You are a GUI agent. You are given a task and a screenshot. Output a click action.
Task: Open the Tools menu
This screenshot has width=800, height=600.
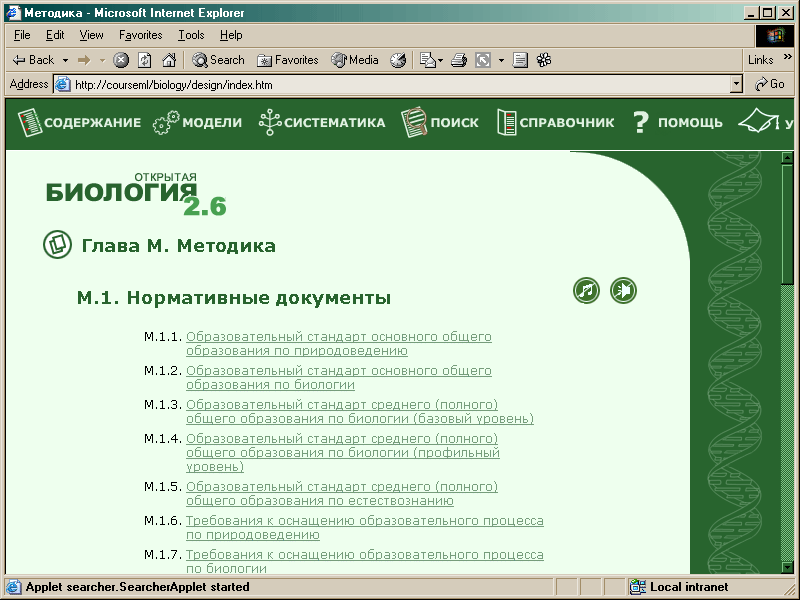pos(191,35)
